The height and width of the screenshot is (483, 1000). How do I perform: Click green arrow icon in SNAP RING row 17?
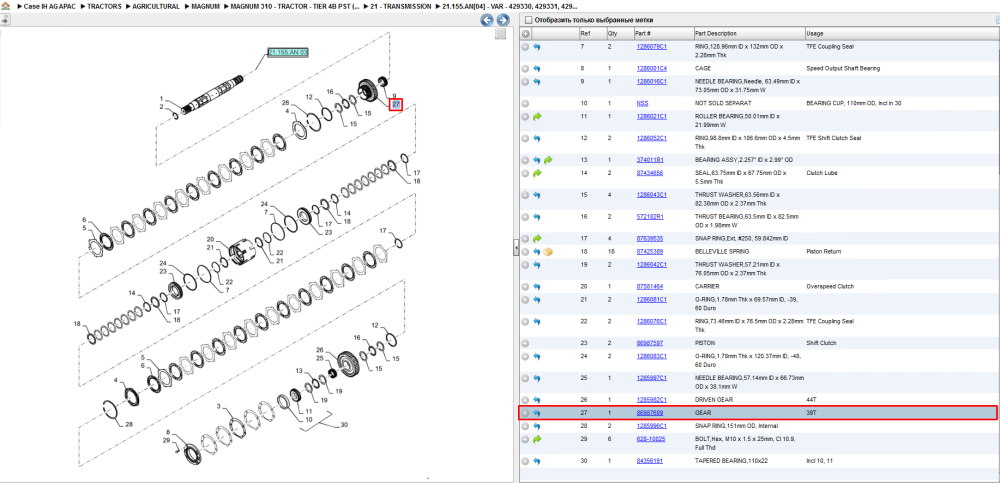click(537, 239)
